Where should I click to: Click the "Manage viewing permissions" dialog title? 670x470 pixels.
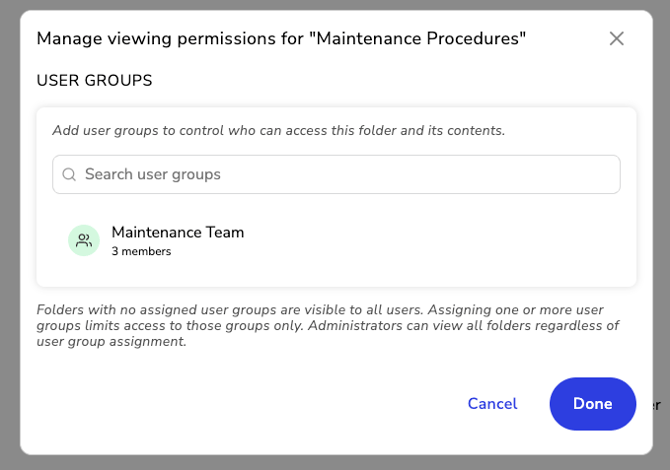pyautogui.click(x=170, y=38)
